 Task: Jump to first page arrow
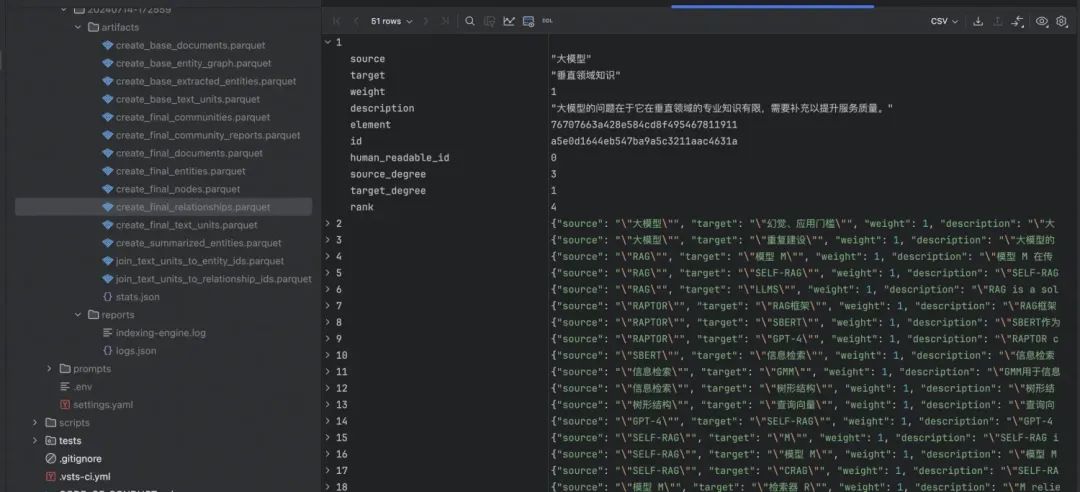coord(336,21)
